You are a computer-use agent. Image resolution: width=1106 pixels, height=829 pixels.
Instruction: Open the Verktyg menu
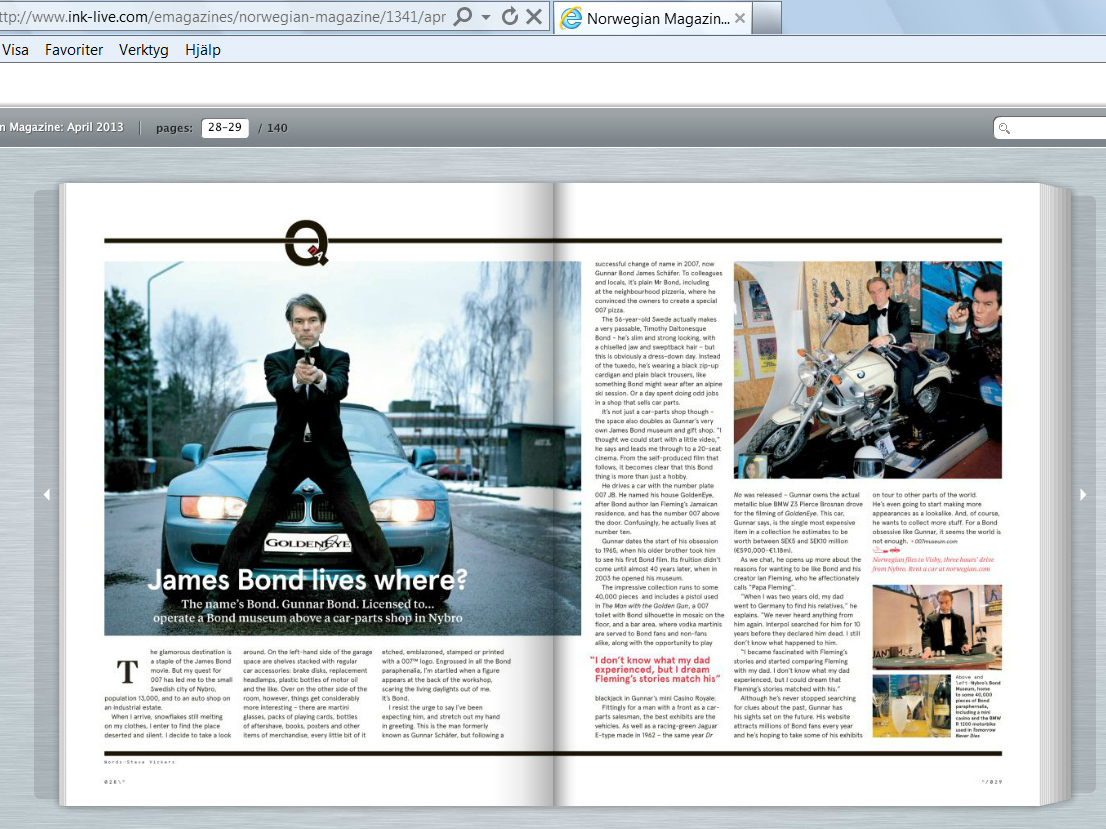[143, 49]
